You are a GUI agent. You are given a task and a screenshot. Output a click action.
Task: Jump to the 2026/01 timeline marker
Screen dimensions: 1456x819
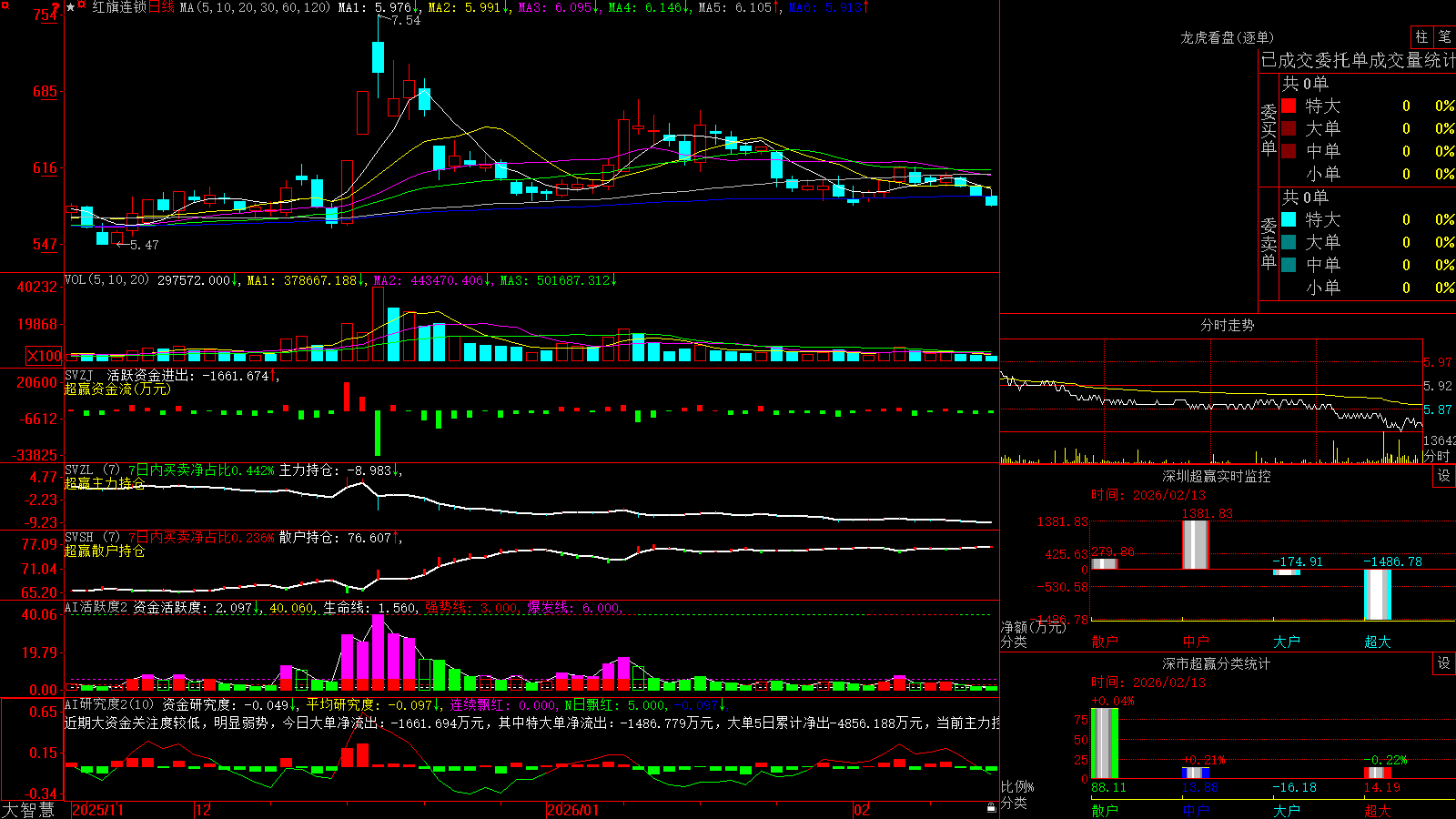point(573,810)
